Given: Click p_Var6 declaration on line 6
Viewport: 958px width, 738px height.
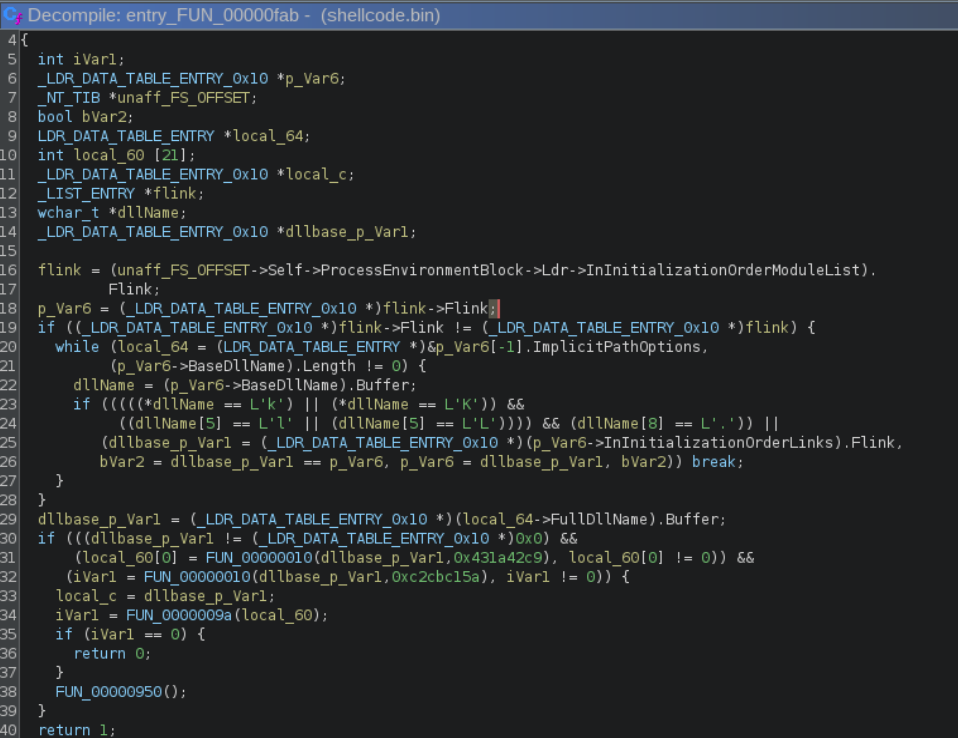Looking at the screenshot, I should coord(312,79).
